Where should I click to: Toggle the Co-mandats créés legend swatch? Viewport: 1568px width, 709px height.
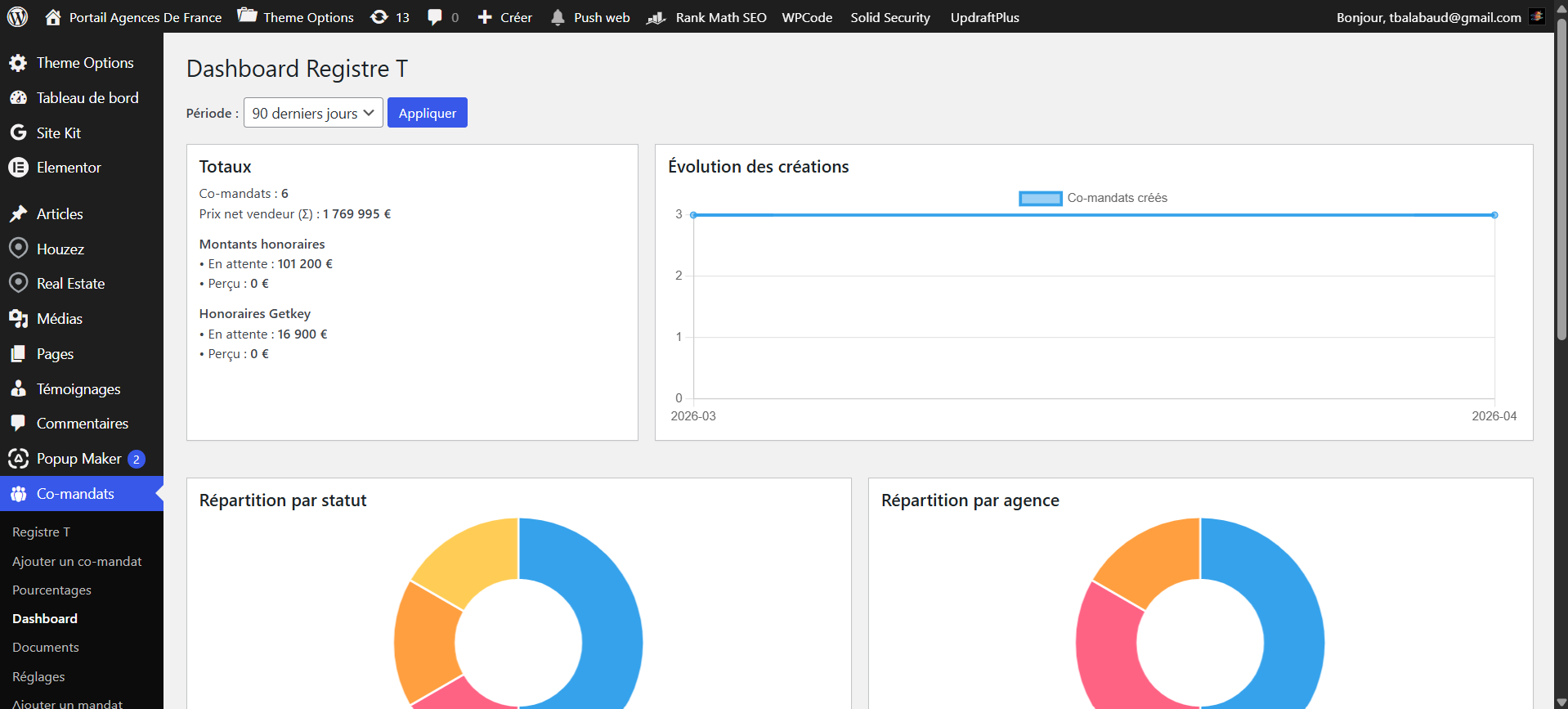tap(1040, 198)
